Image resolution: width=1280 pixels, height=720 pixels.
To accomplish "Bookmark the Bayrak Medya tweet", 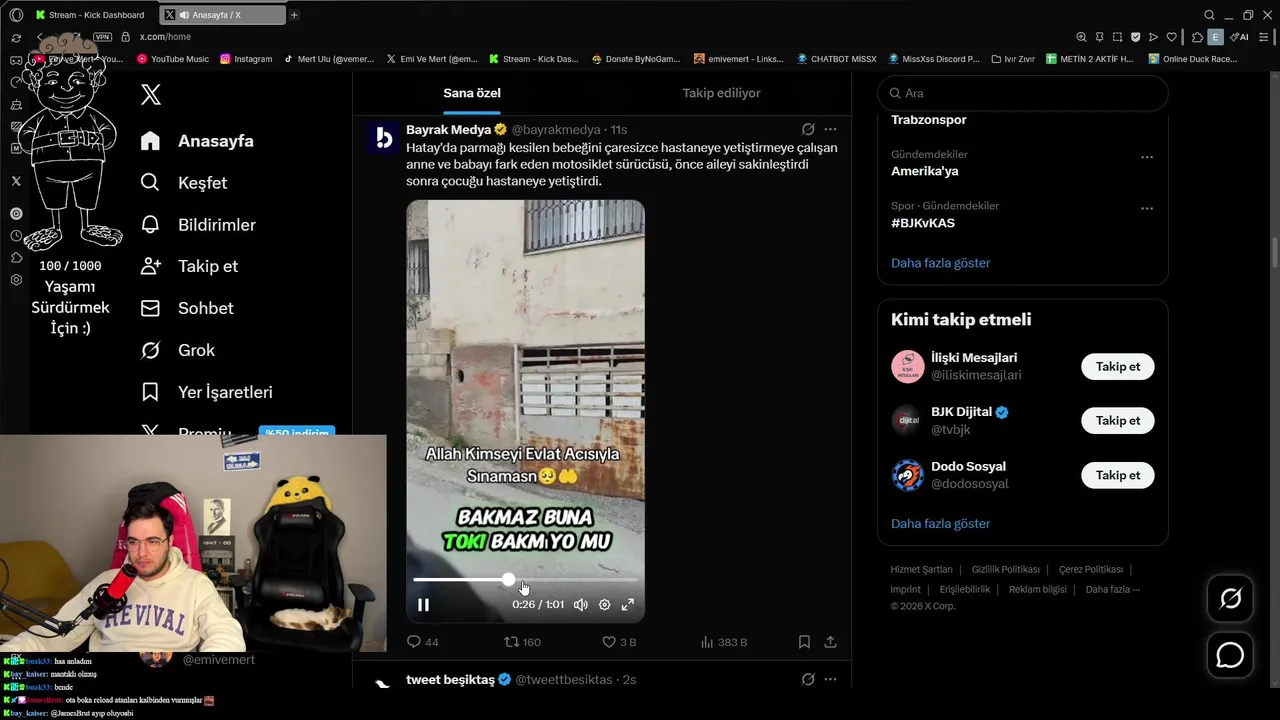I will pos(804,642).
